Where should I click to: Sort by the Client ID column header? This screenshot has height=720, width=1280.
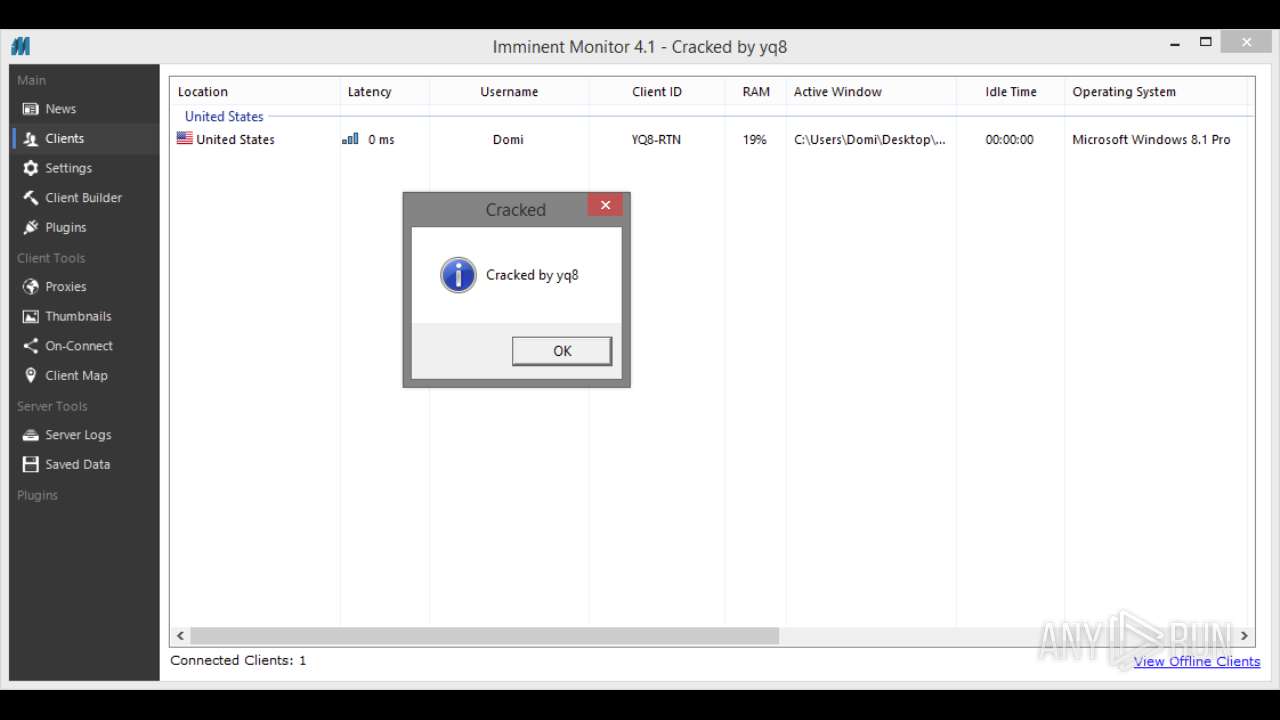(657, 91)
